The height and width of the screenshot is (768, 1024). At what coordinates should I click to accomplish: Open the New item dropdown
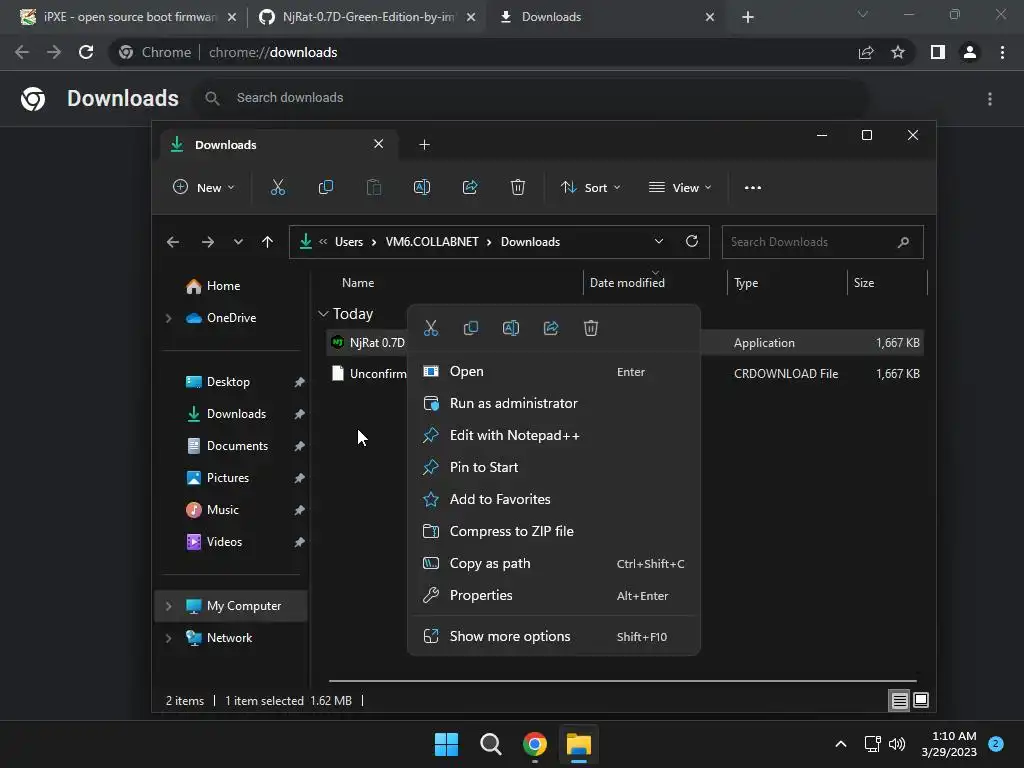204,187
